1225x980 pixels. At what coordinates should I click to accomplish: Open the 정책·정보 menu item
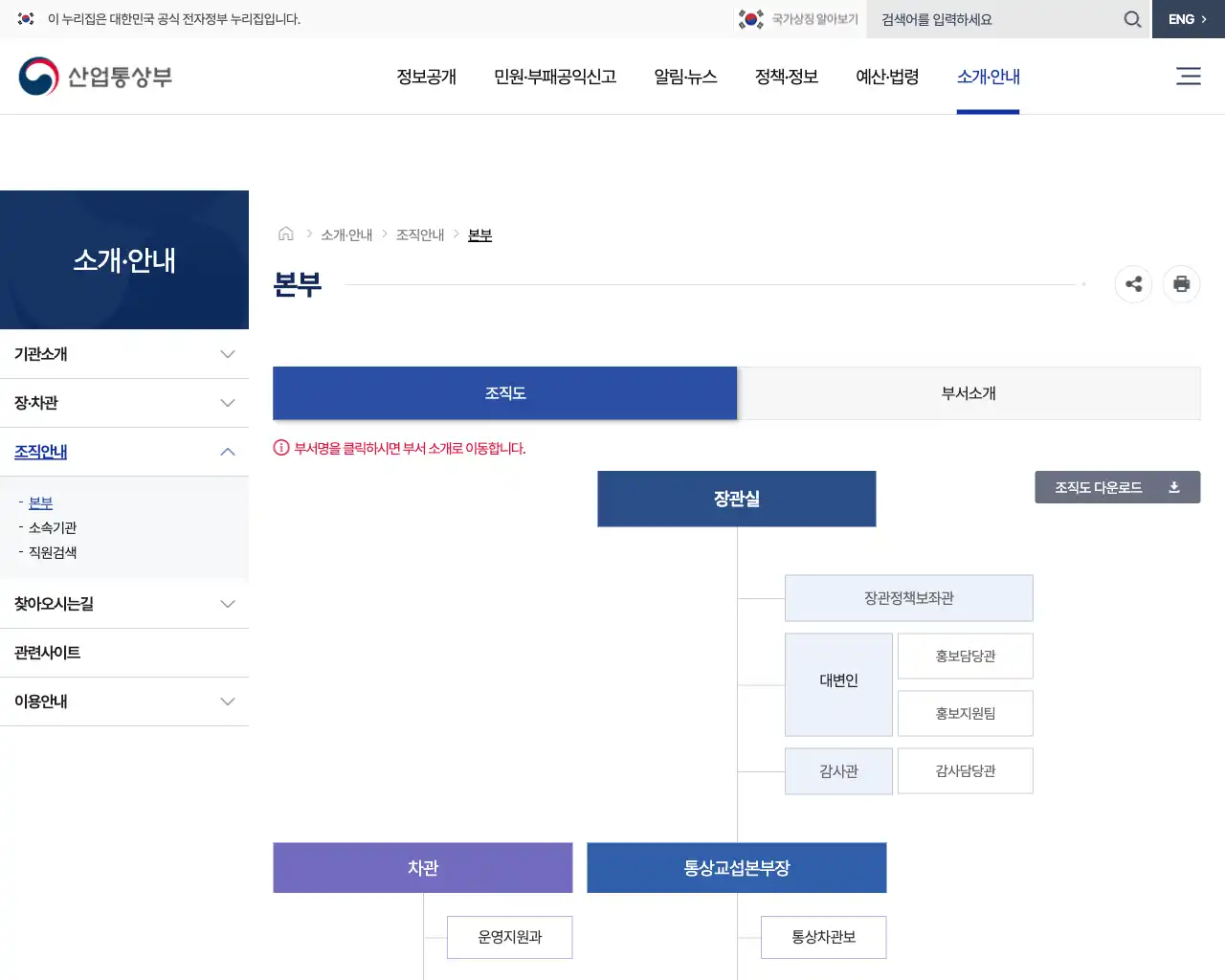pos(786,78)
